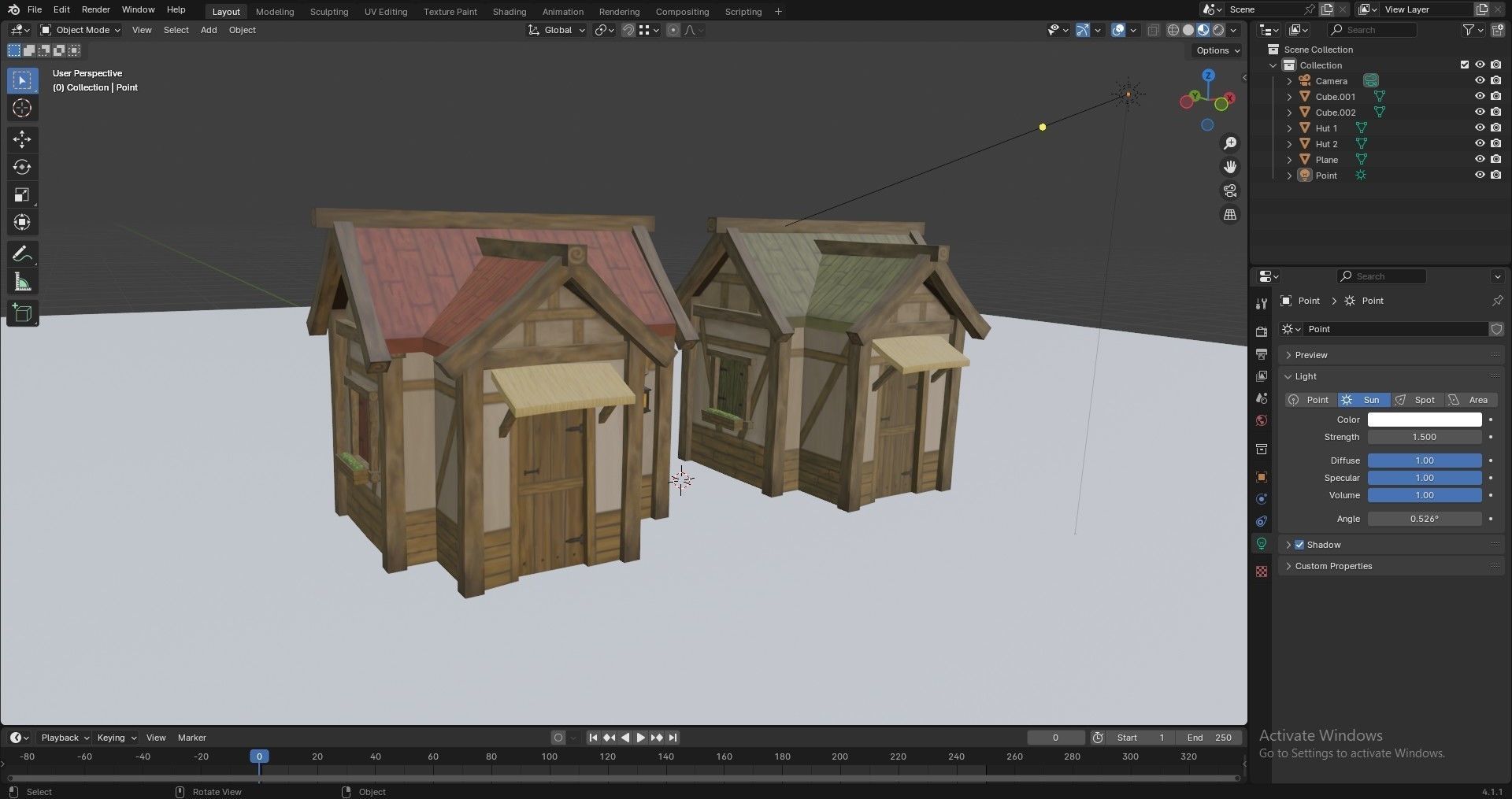Open the Playback dropdown
Viewport: 1512px width, 799px height.
tap(65, 738)
